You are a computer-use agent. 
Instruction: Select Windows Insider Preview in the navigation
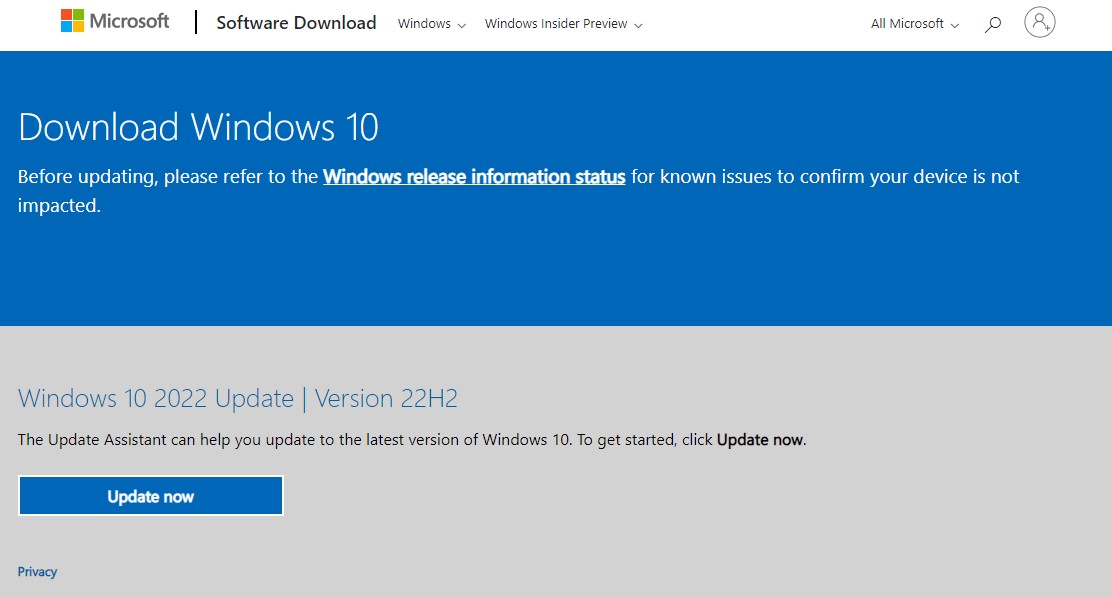[556, 23]
